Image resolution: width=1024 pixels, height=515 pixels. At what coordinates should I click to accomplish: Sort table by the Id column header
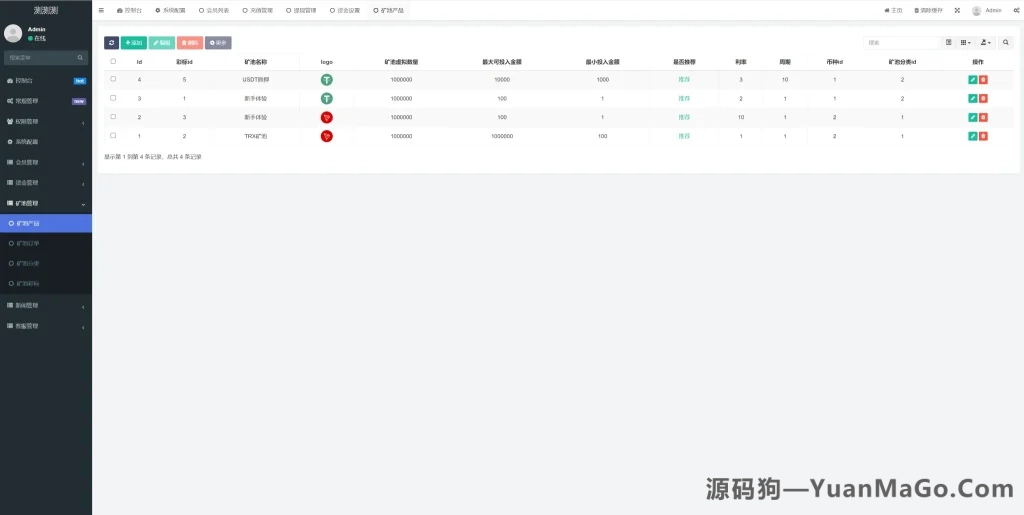139,62
